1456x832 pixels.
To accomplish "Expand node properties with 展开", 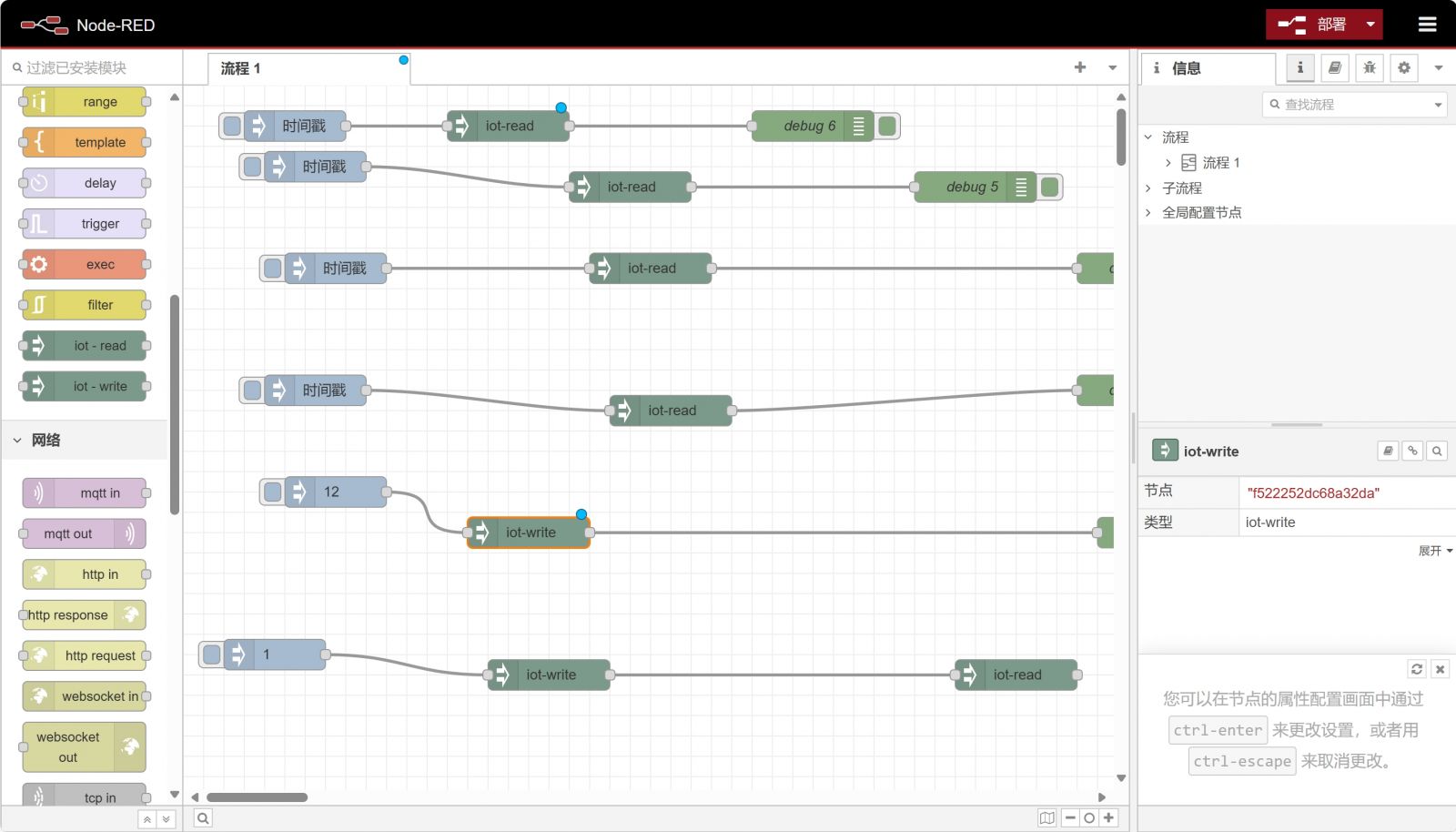I will click(x=1435, y=551).
